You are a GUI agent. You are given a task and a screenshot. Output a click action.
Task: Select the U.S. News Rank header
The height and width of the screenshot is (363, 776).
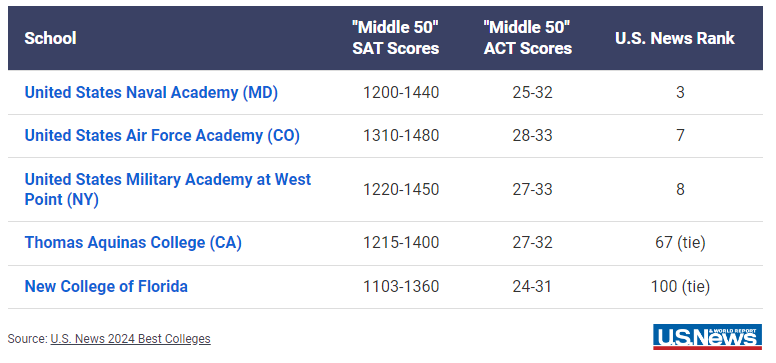675,38
